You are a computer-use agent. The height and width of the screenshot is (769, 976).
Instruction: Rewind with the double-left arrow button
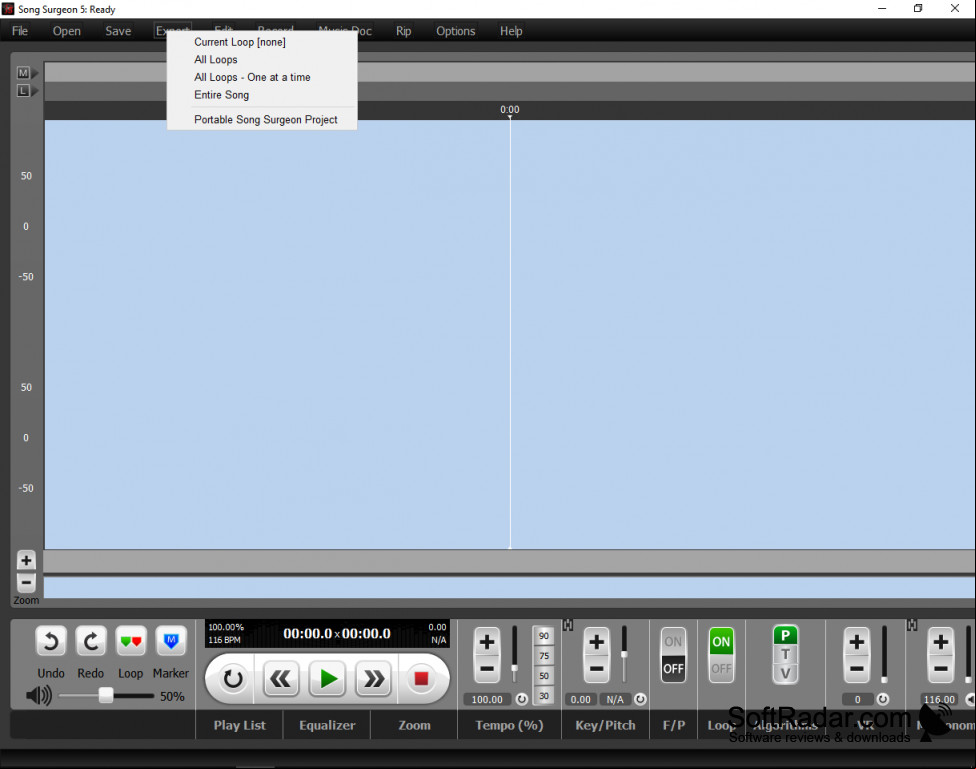point(281,678)
